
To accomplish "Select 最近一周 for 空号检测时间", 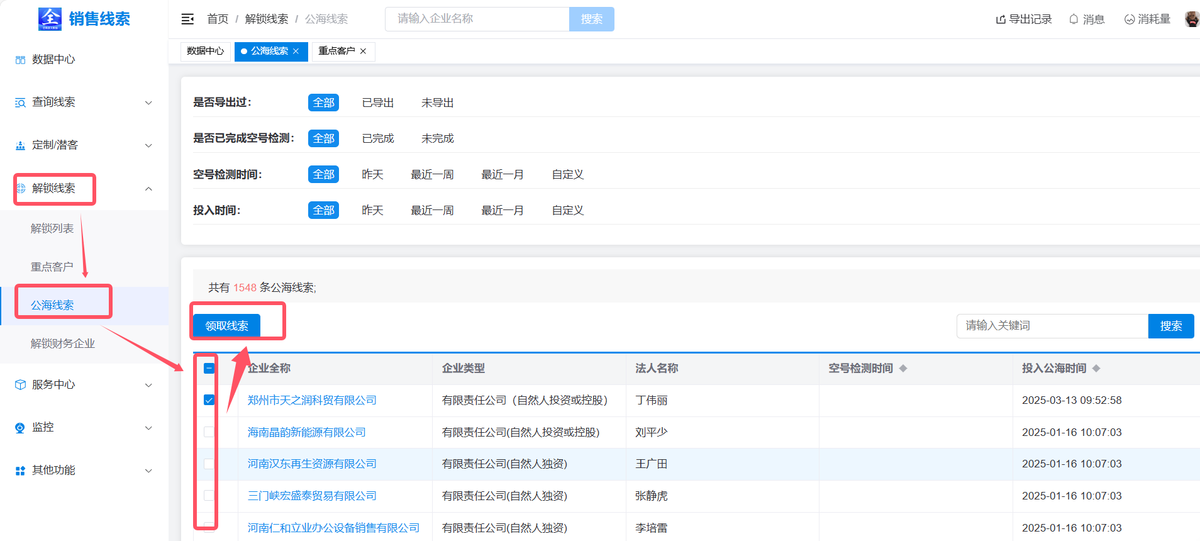I will (x=432, y=175).
